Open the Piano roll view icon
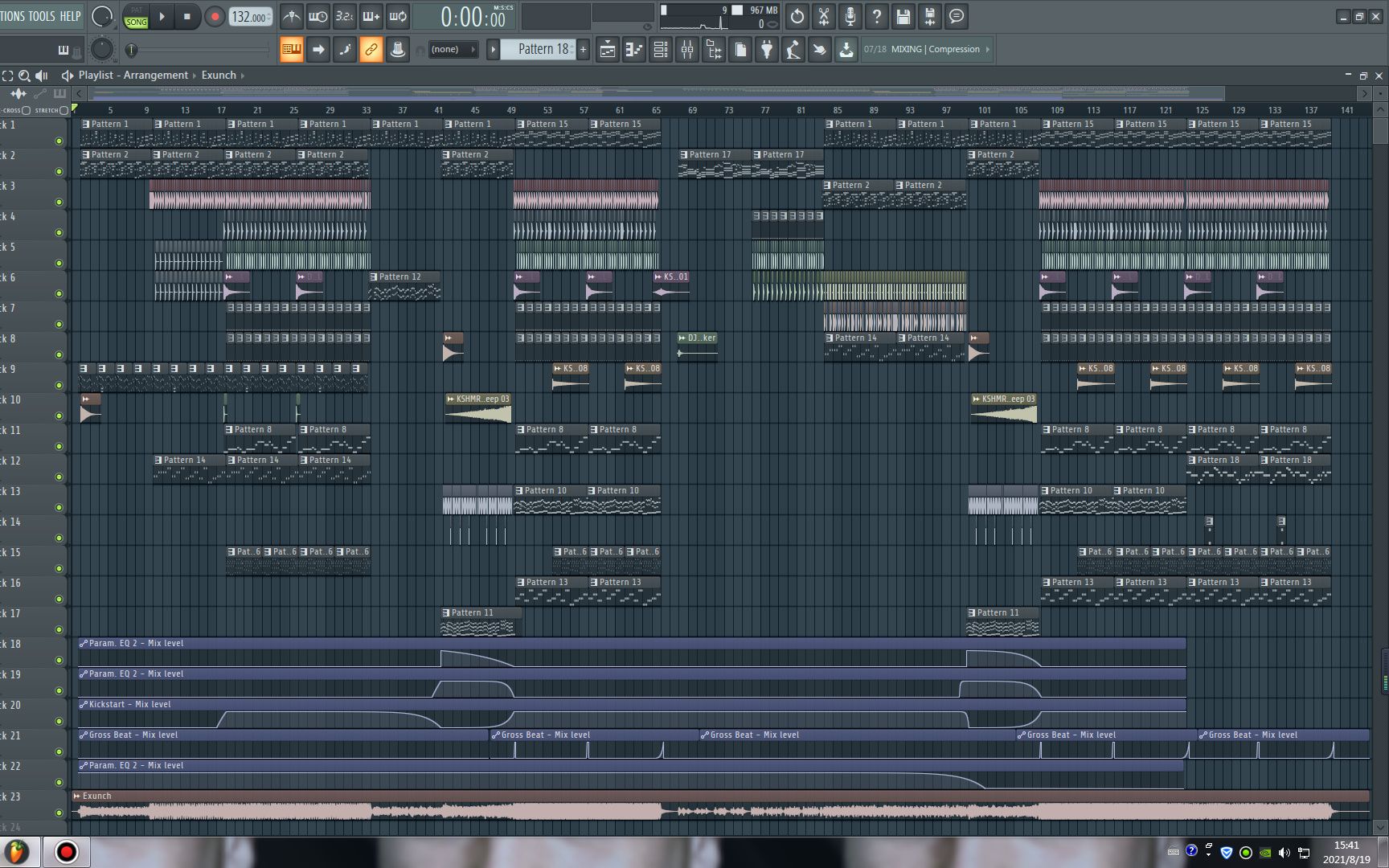 click(634, 50)
